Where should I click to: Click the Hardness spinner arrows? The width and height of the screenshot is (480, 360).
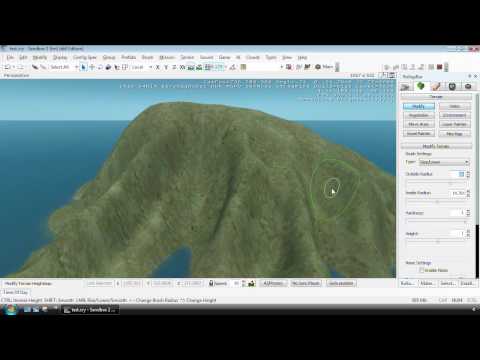(468, 213)
